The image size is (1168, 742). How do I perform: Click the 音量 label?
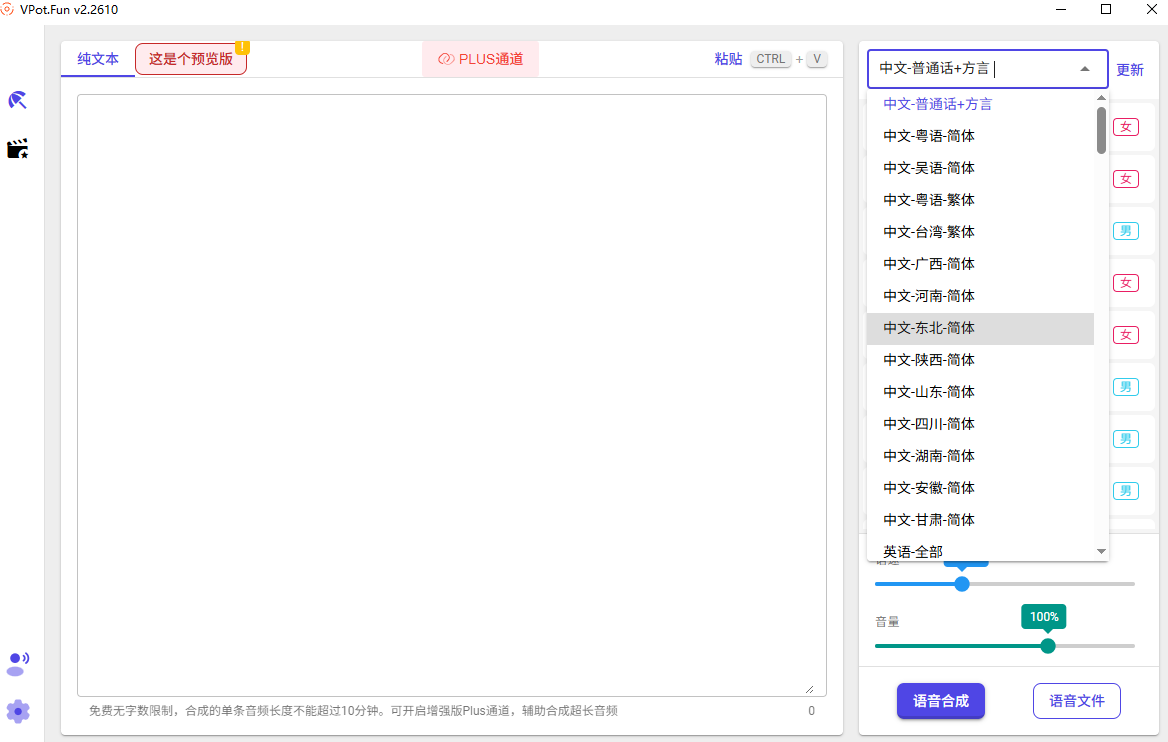[x=887, y=621]
